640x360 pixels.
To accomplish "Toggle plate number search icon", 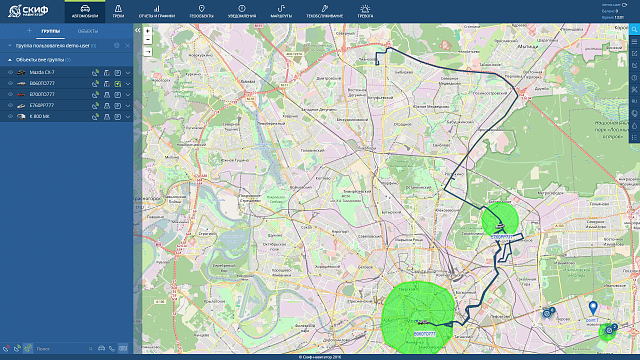I will 123,348.
